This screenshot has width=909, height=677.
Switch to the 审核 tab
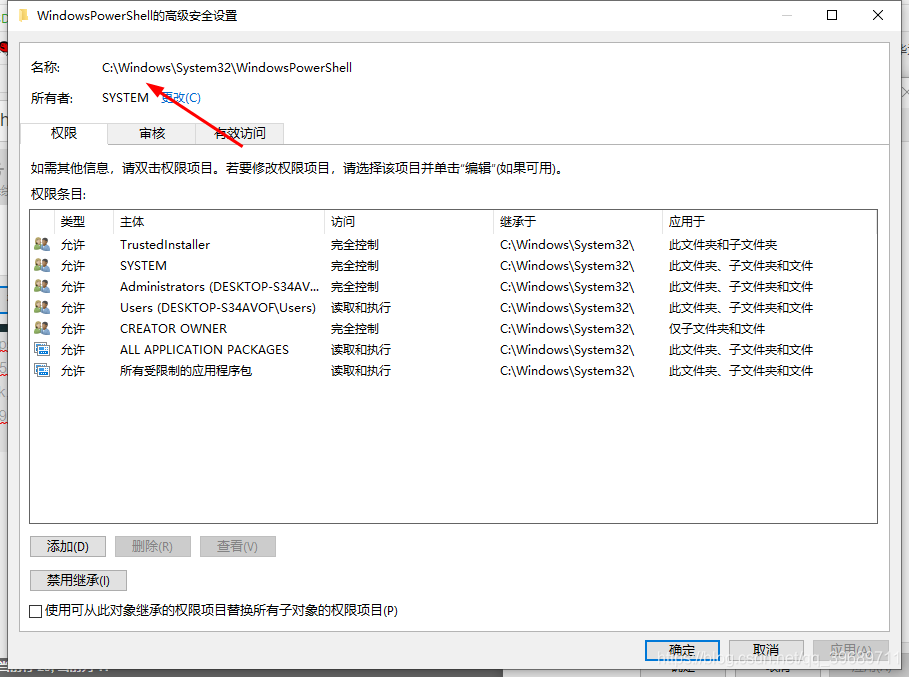(x=152, y=134)
